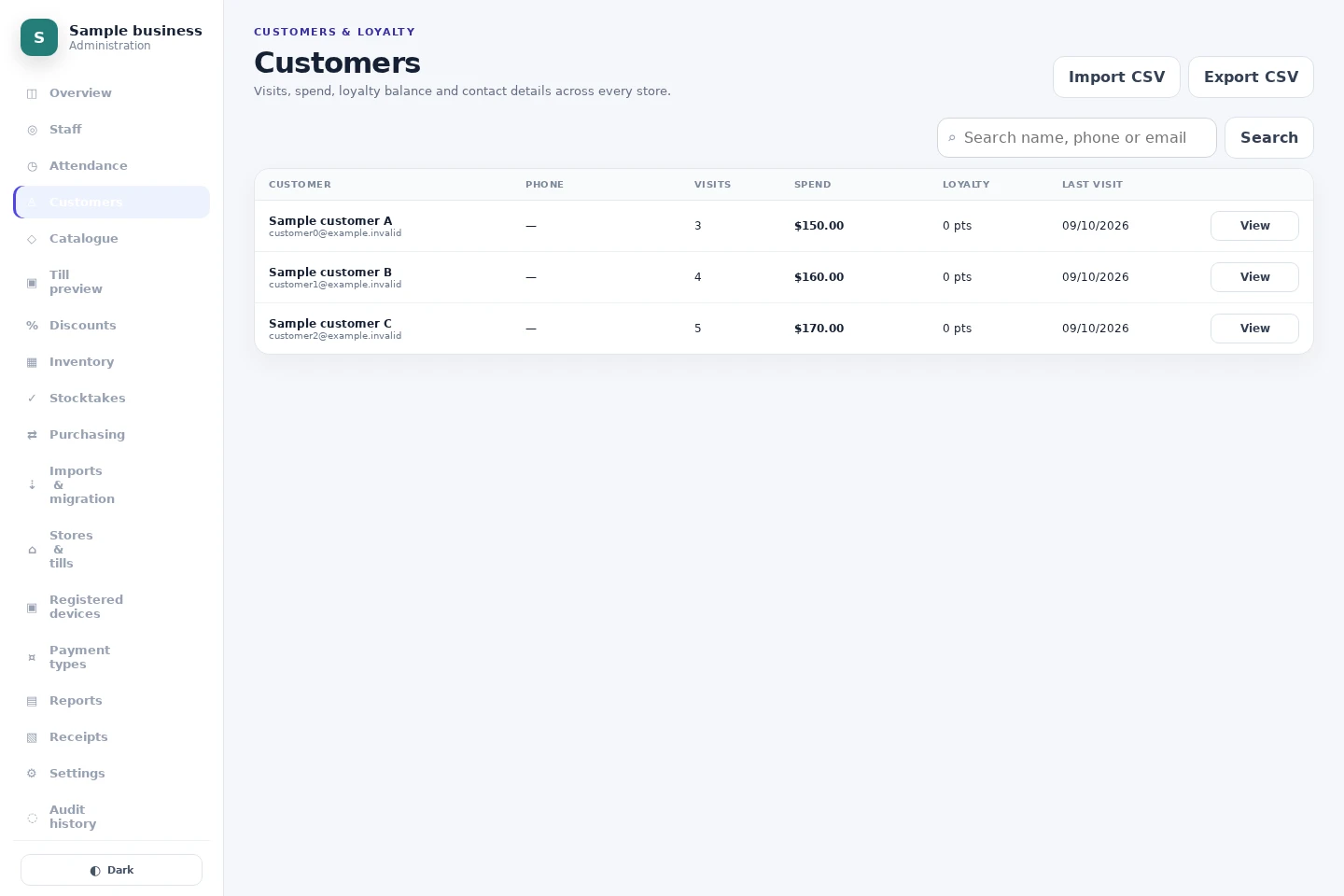Click the Spend column header
1344x896 pixels.
click(812, 185)
